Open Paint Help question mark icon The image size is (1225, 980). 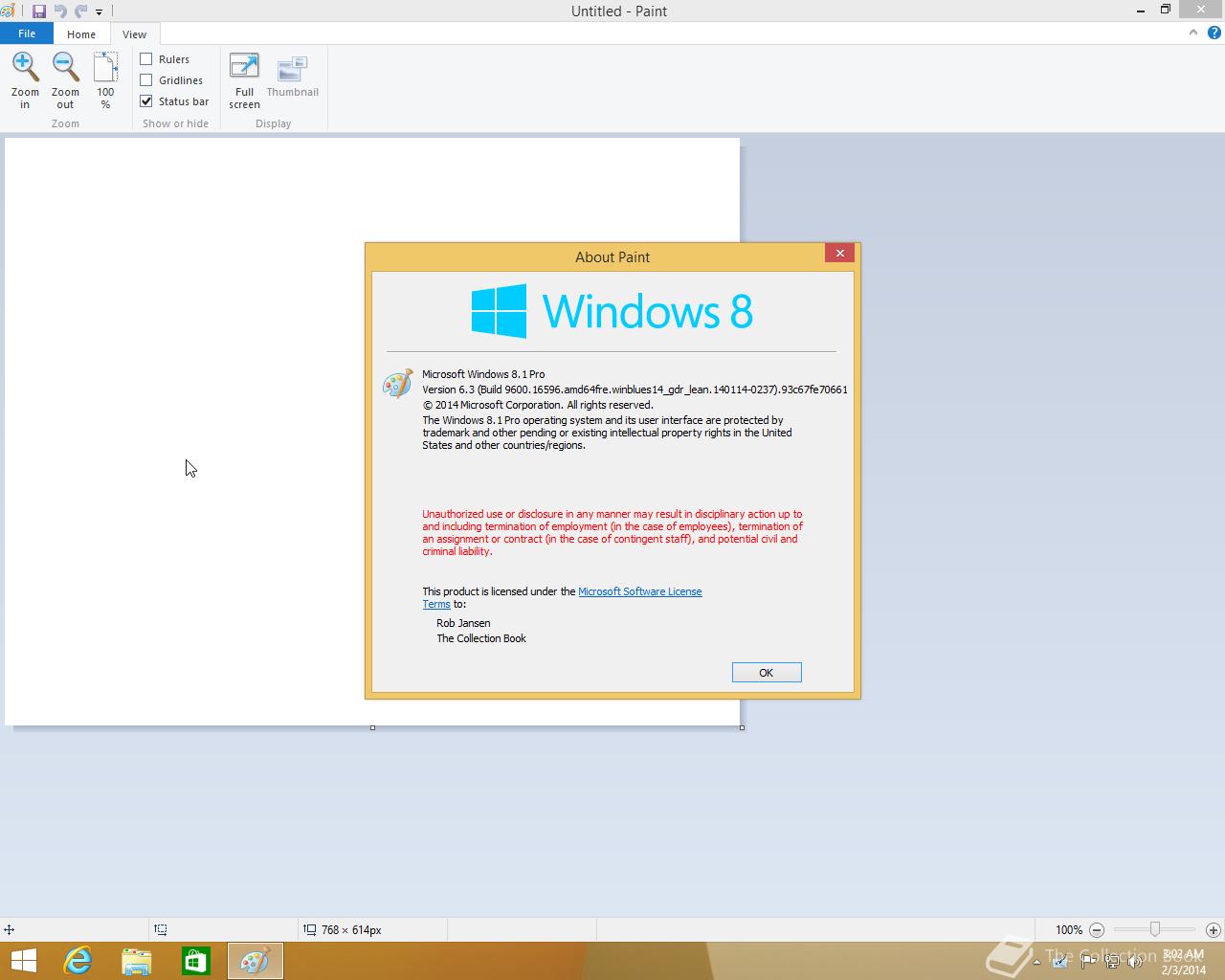pyautogui.click(x=1214, y=33)
